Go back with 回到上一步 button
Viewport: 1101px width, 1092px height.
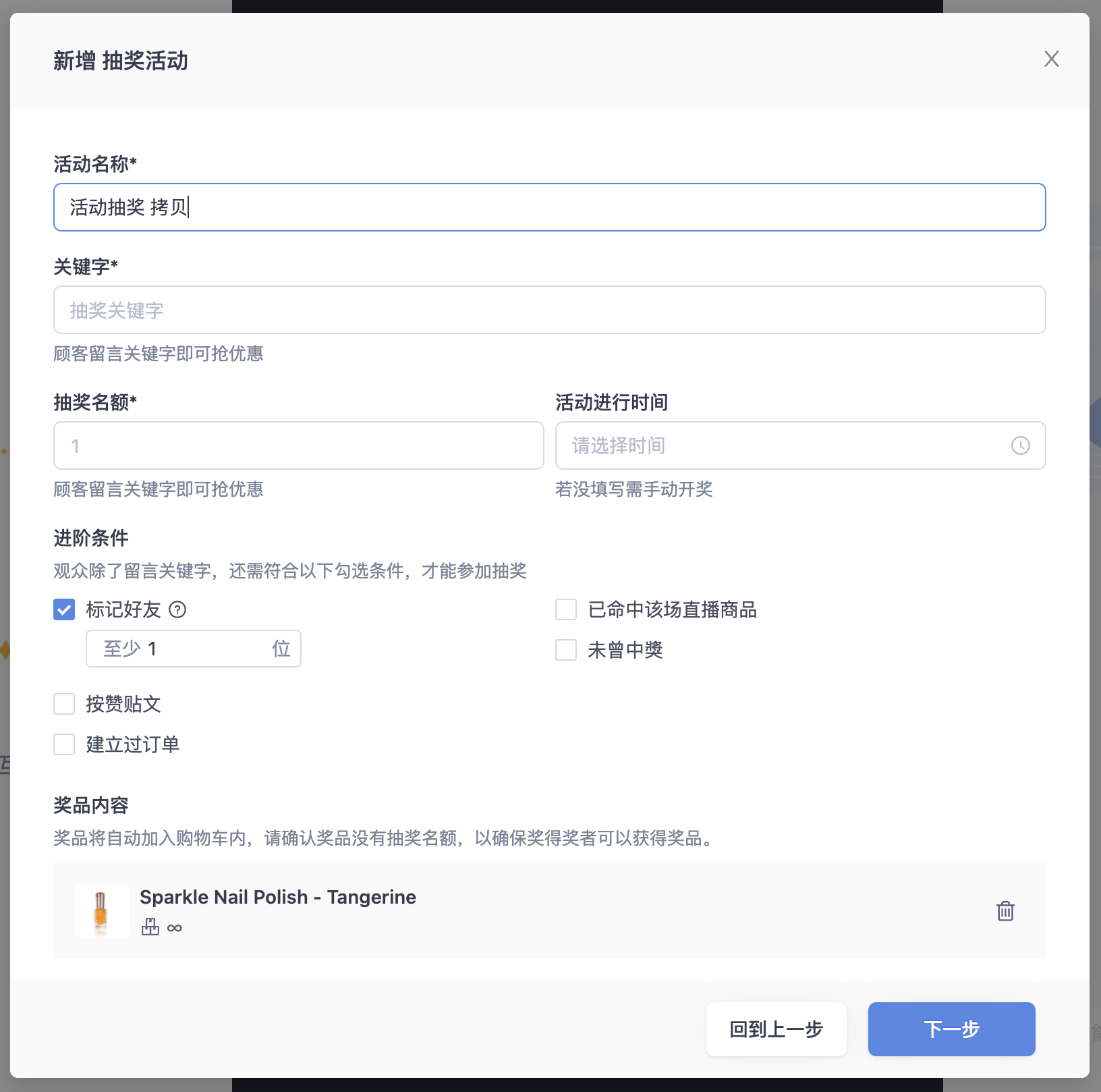click(776, 1029)
